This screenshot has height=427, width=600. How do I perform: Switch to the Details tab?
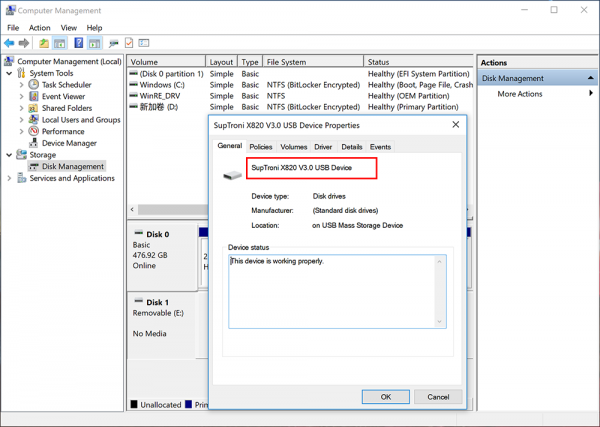pyautogui.click(x=352, y=147)
